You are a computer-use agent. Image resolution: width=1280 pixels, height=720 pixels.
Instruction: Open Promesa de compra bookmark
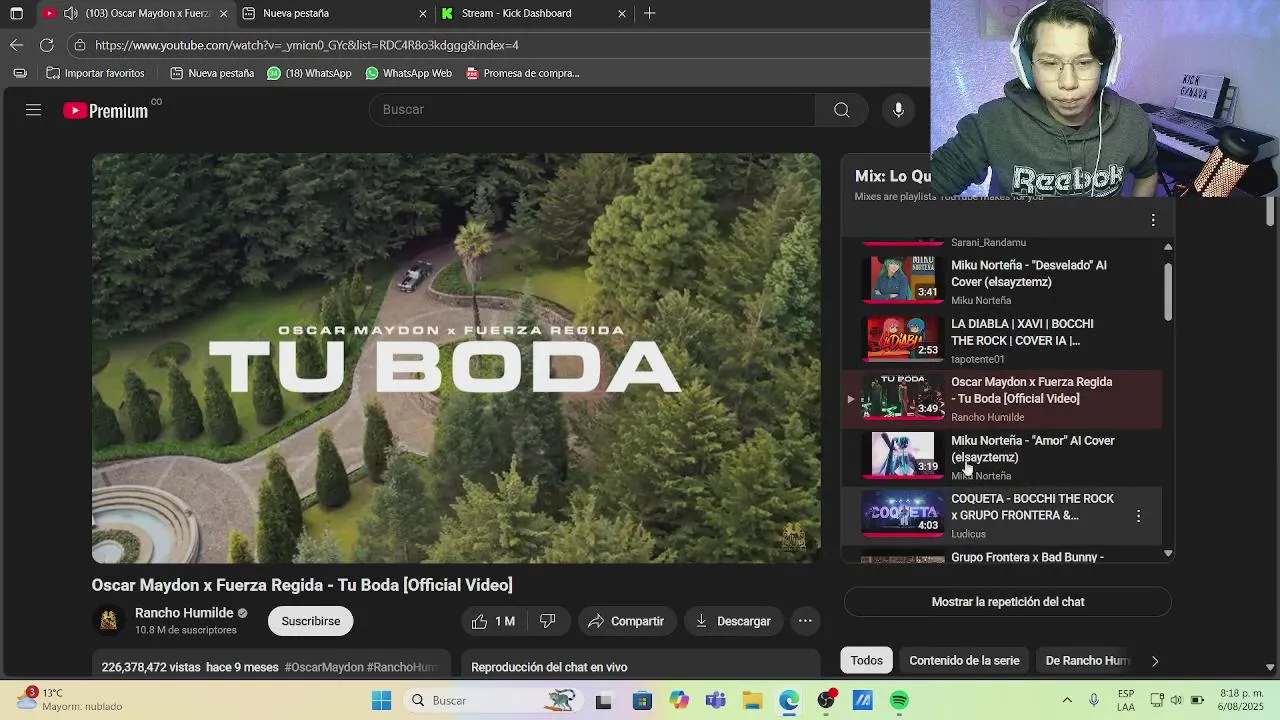pyautogui.click(x=522, y=73)
